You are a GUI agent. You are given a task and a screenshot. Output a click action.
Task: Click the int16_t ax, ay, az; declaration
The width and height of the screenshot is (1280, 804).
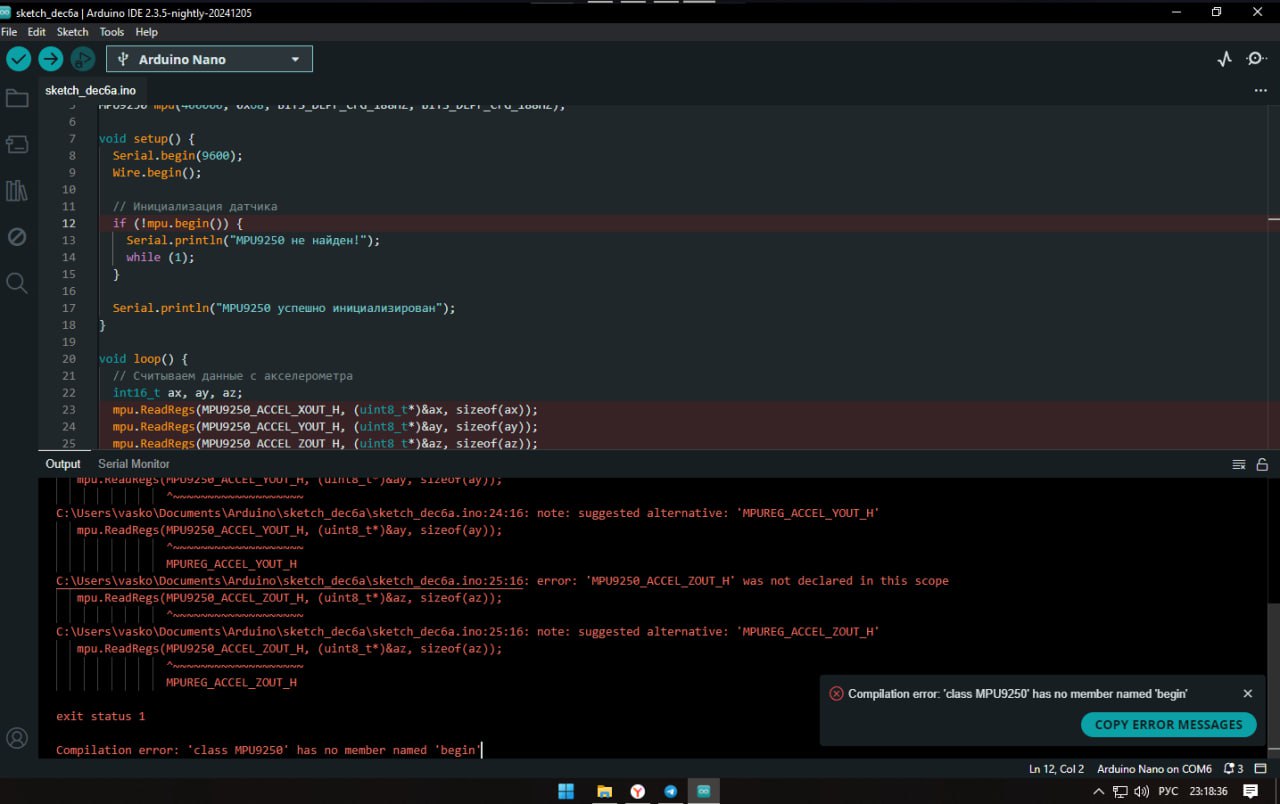[x=178, y=393]
